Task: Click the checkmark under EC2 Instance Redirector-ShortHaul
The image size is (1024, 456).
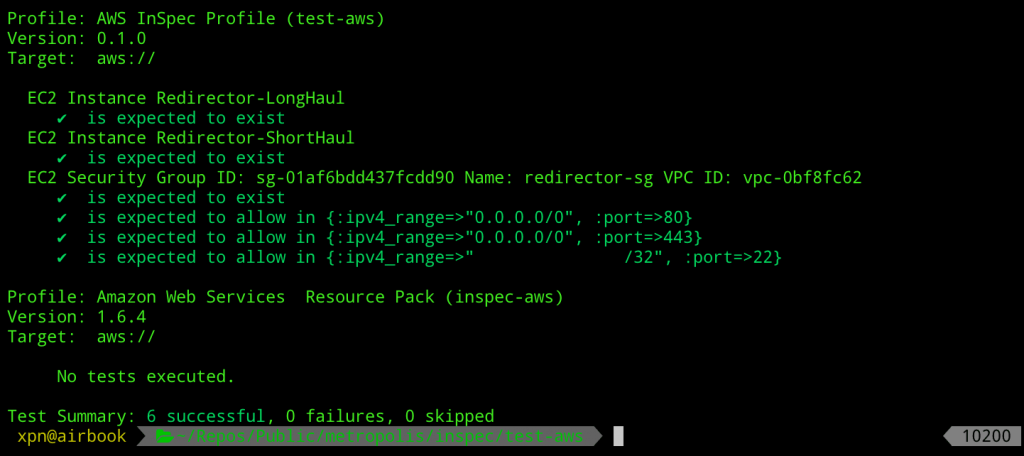Action: point(62,158)
